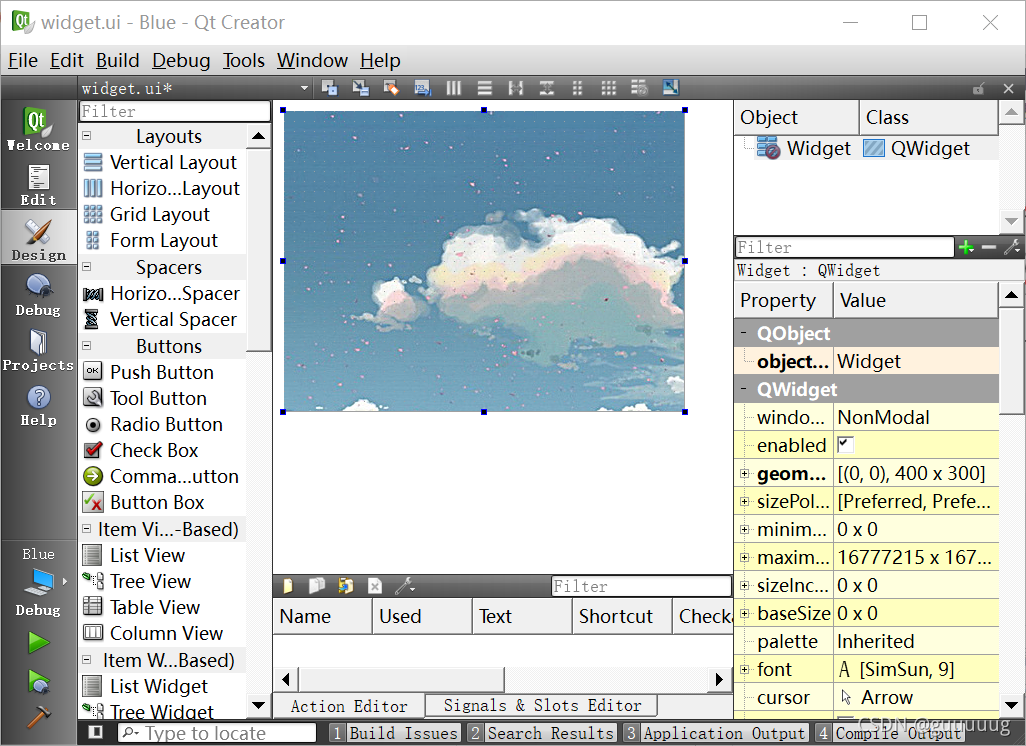This screenshot has height=746, width=1026.
Task: Expand the geometry property
Action: coord(744,473)
